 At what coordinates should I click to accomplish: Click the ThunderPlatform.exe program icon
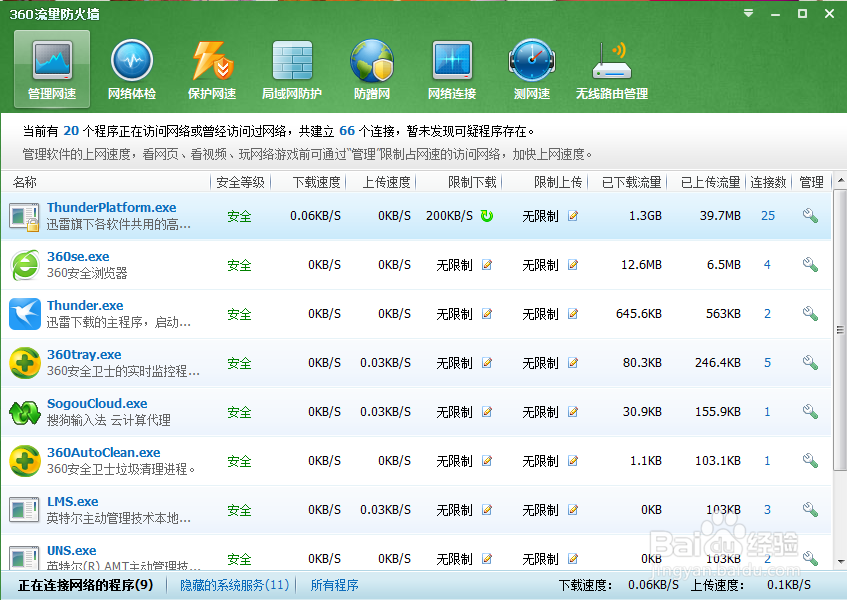pyautogui.click(x=25, y=217)
